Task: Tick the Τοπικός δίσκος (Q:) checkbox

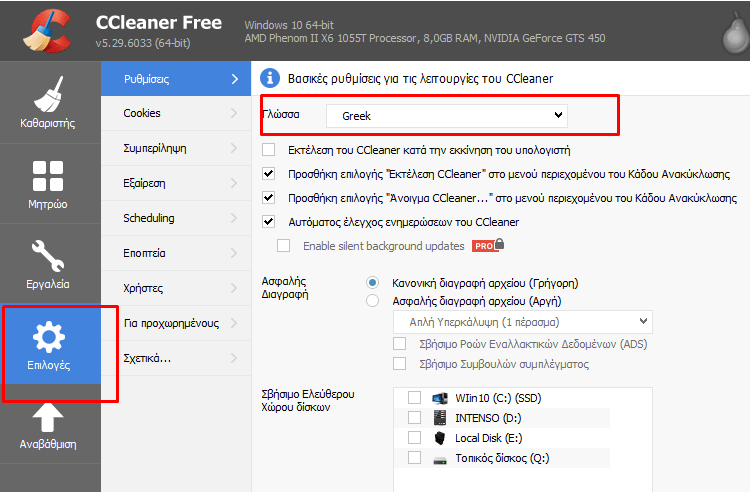Action: [414, 458]
